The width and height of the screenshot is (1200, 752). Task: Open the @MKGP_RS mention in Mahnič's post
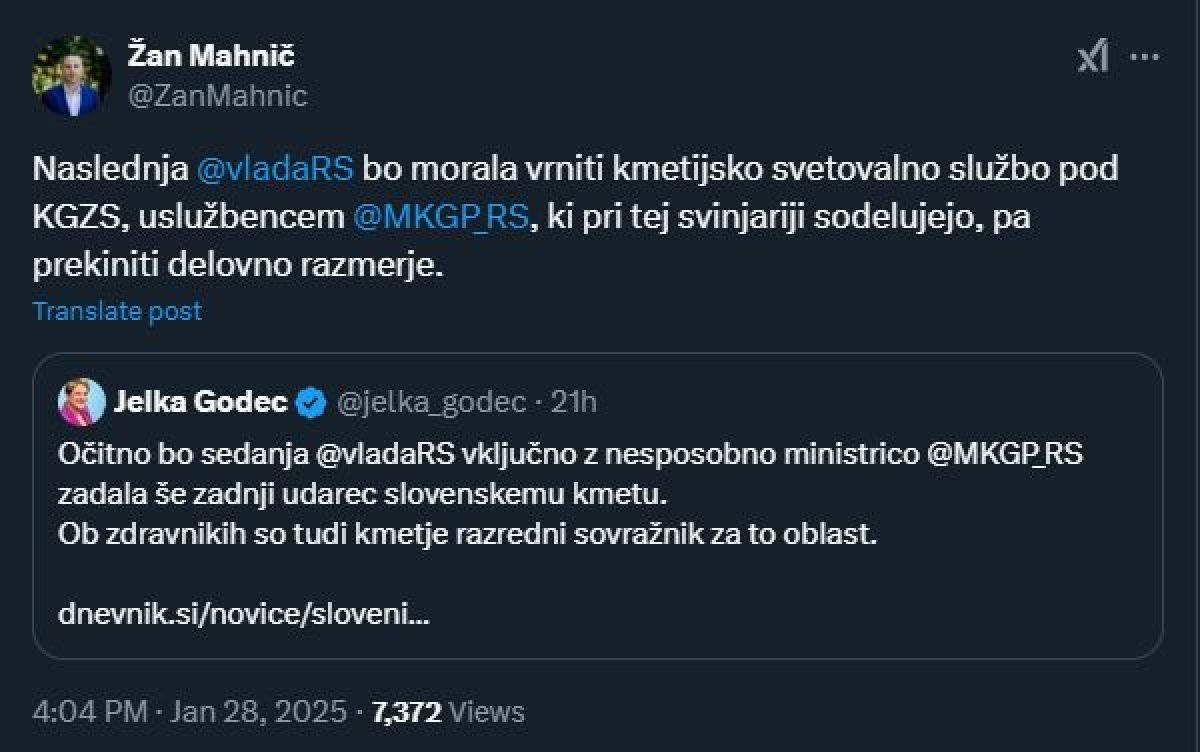[x=440, y=219]
